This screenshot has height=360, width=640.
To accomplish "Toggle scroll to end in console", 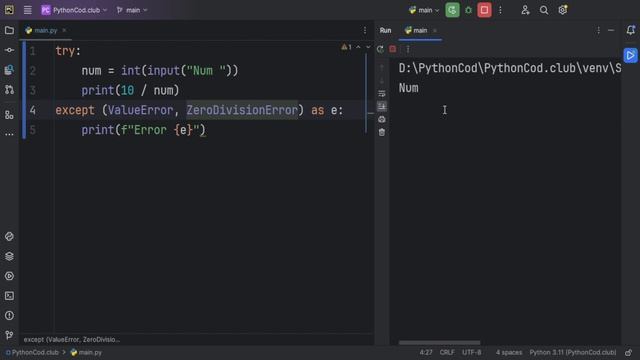I will (x=382, y=107).
